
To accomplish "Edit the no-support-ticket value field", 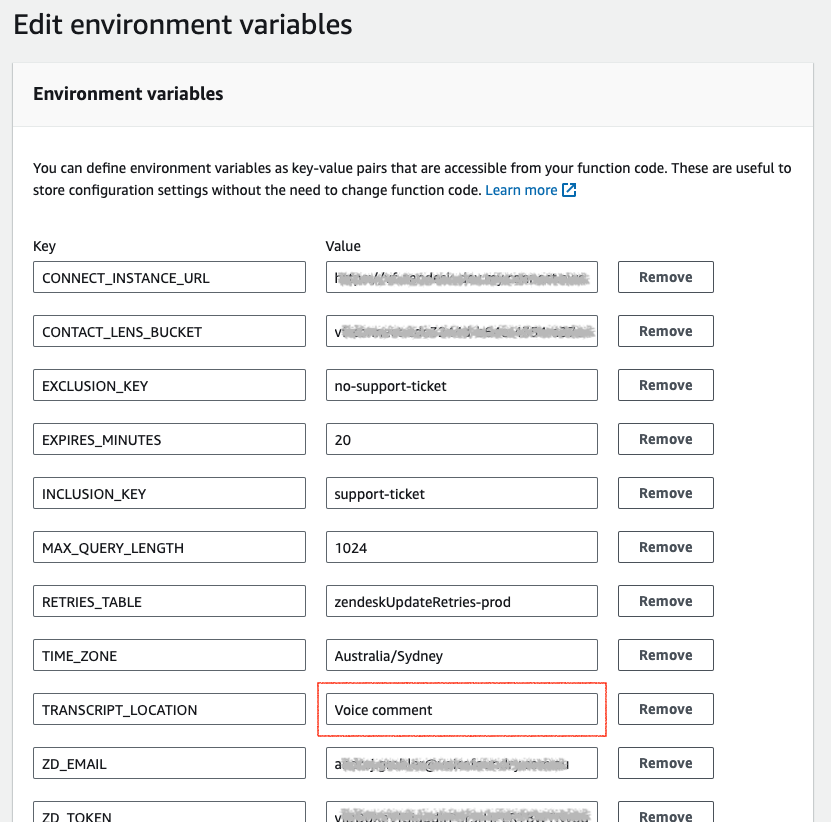I will click(461, 386).
